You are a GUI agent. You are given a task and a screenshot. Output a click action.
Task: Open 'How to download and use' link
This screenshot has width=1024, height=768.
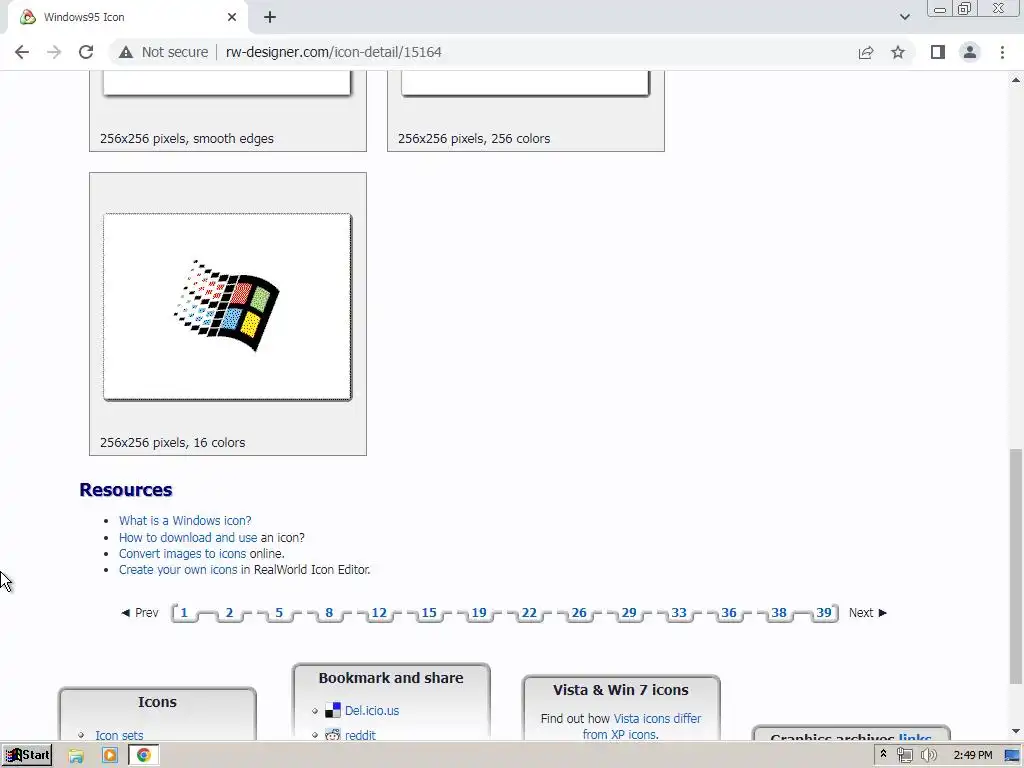click(188, 537)
